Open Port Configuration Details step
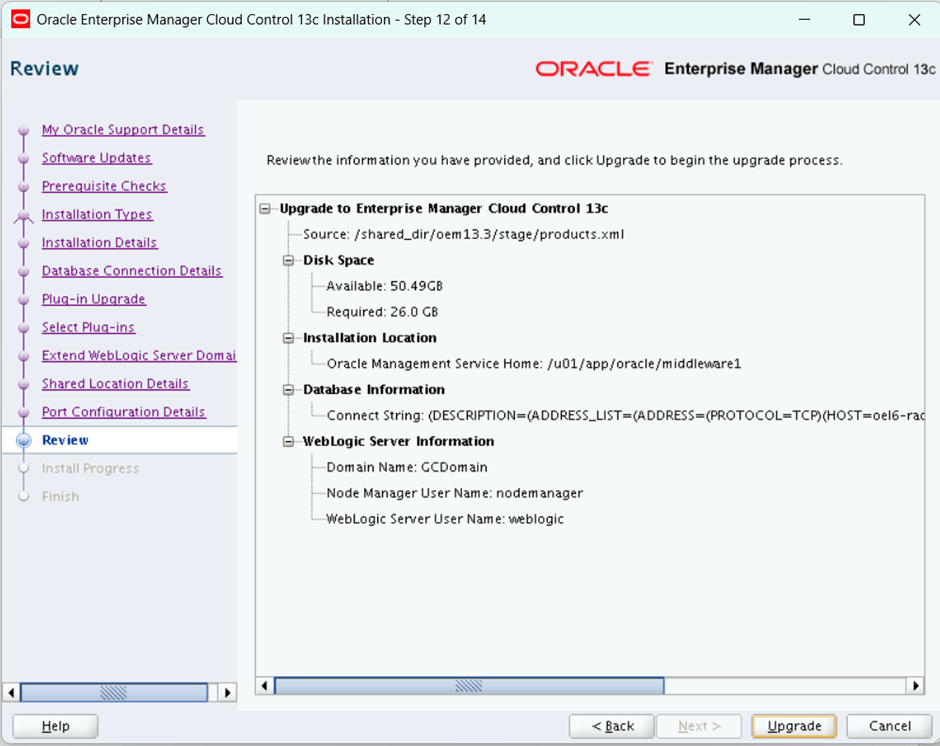 point(123,412)
